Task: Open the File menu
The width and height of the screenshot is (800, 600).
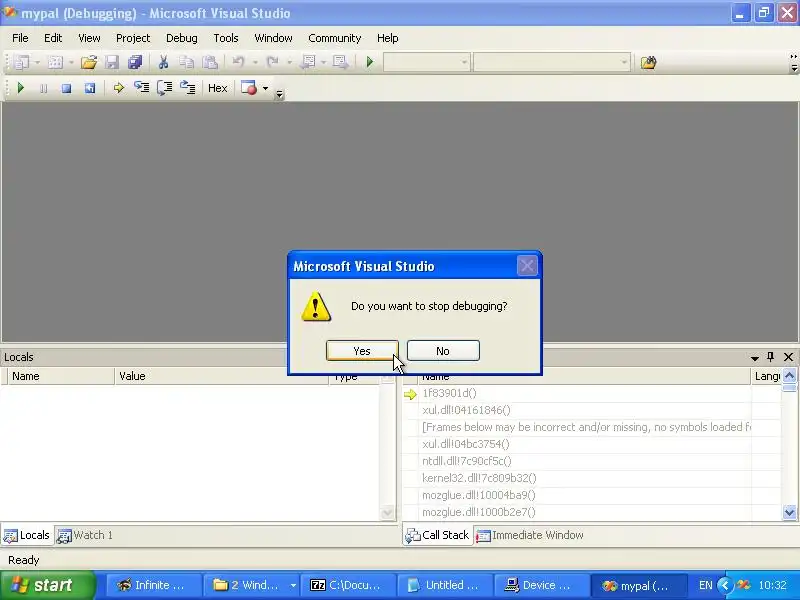Action: tap(20, 38)
